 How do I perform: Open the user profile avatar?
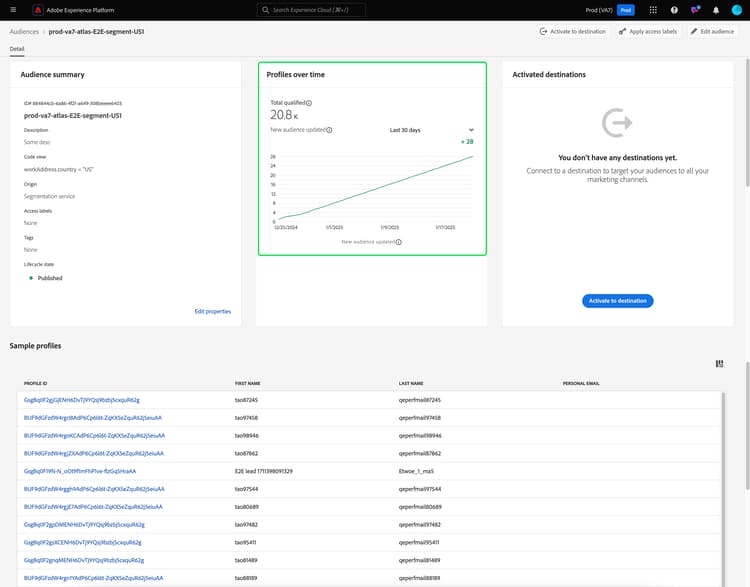point(737,10)
